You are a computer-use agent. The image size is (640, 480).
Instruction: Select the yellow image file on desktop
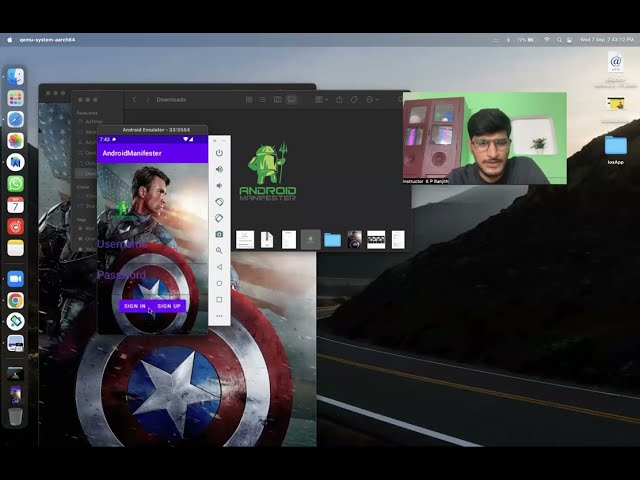pos(616,104)
